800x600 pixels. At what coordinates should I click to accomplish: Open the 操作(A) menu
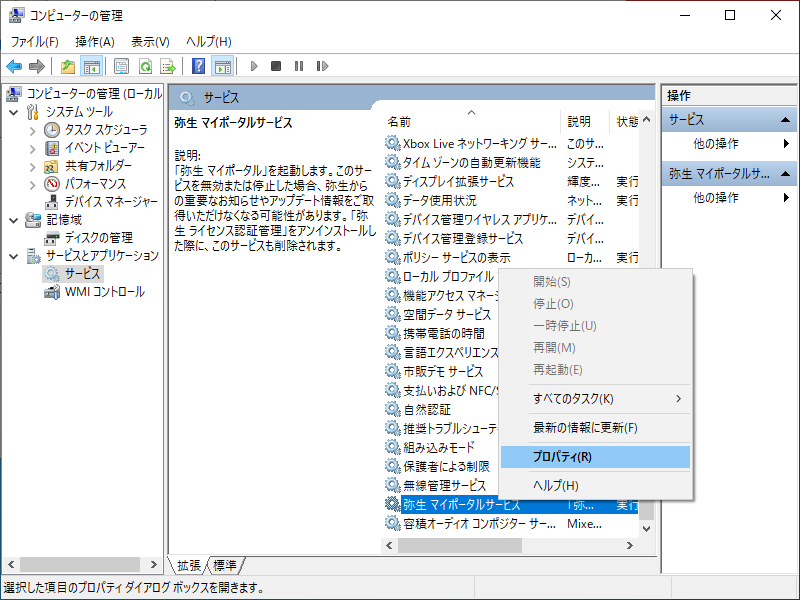(x=95, y=41)
